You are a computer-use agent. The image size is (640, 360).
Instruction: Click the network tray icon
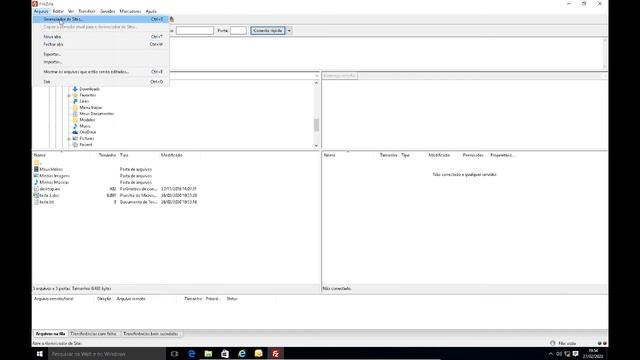[567, 354]
